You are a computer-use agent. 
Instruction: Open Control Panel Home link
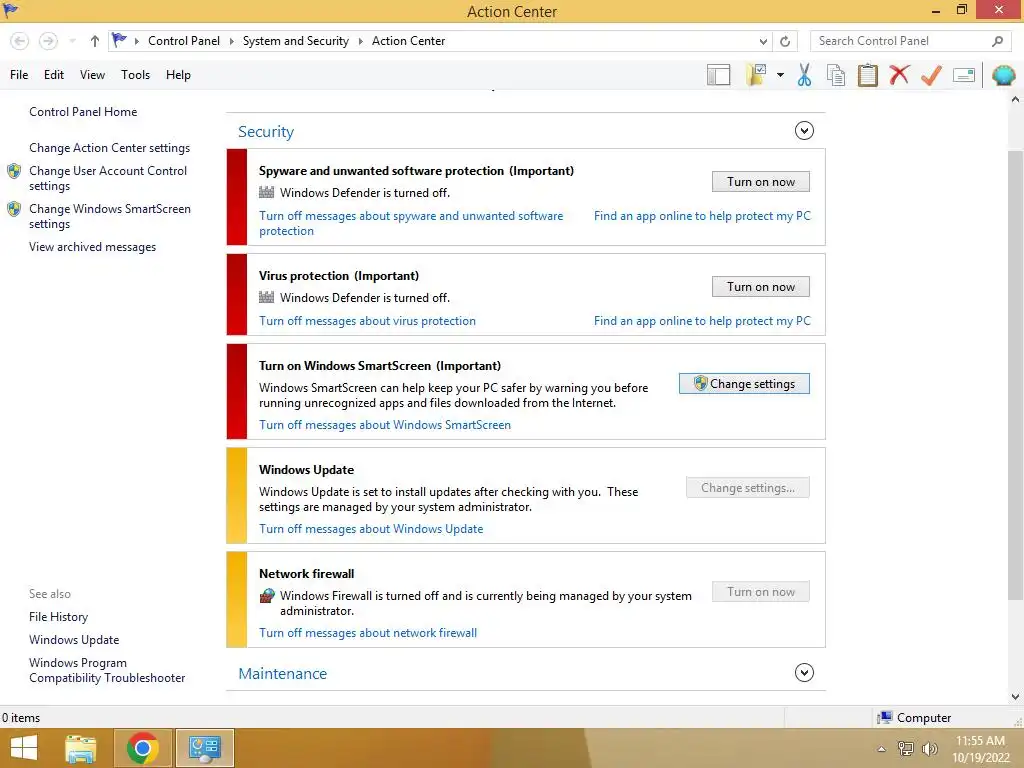83,112
